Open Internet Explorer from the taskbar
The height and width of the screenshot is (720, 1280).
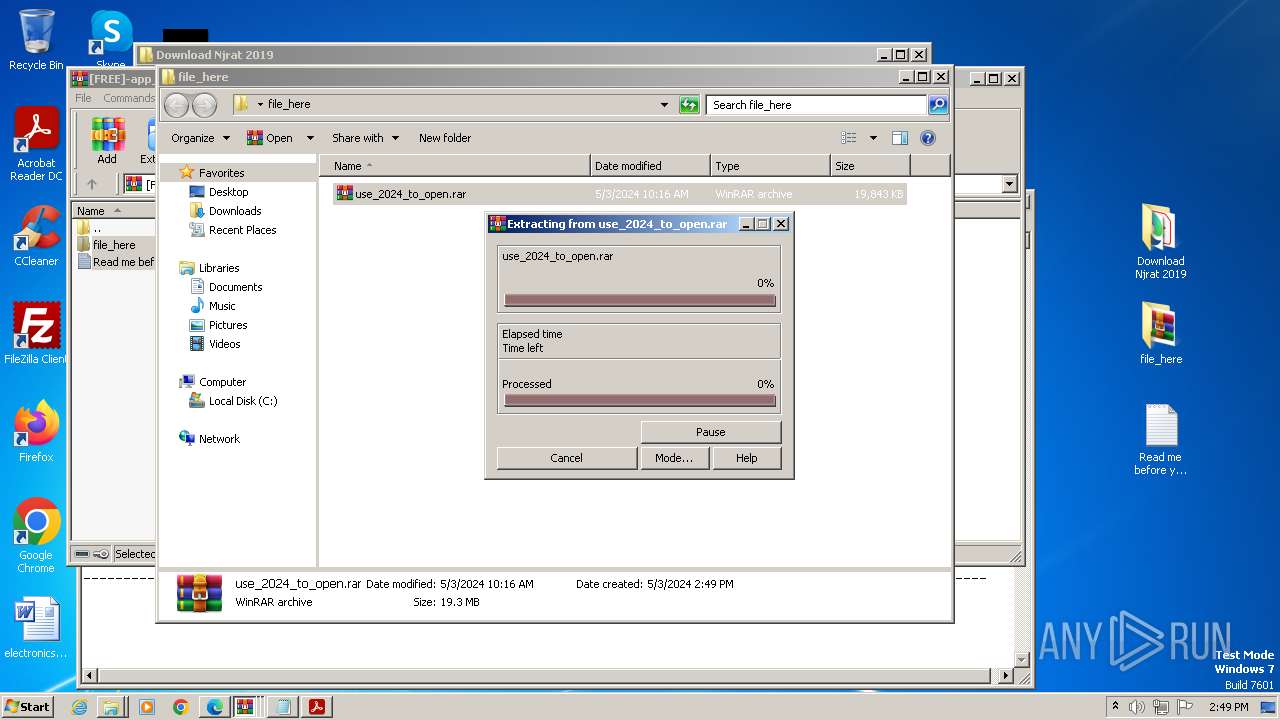tap(79, 707)
